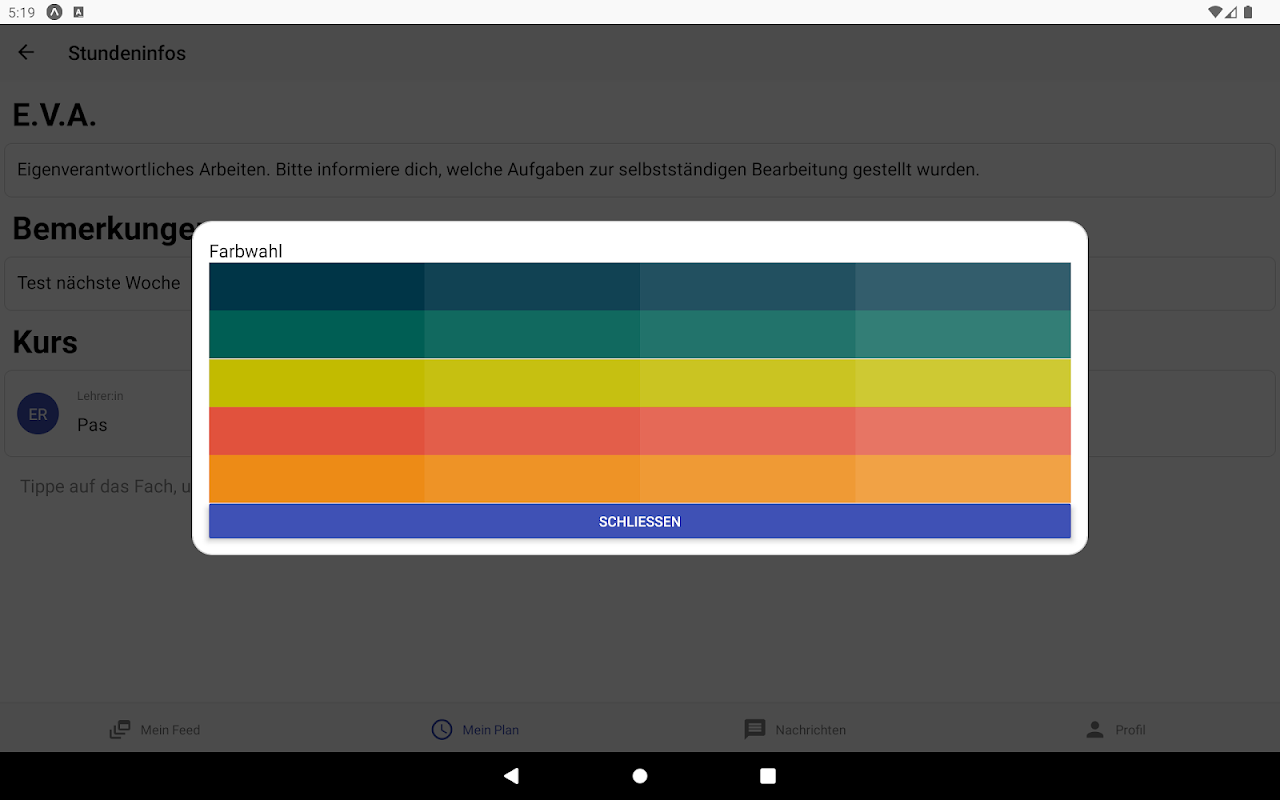Select the second red swatch in the red row
This screenshot has height=800, width=1280.
pos(532,431)
